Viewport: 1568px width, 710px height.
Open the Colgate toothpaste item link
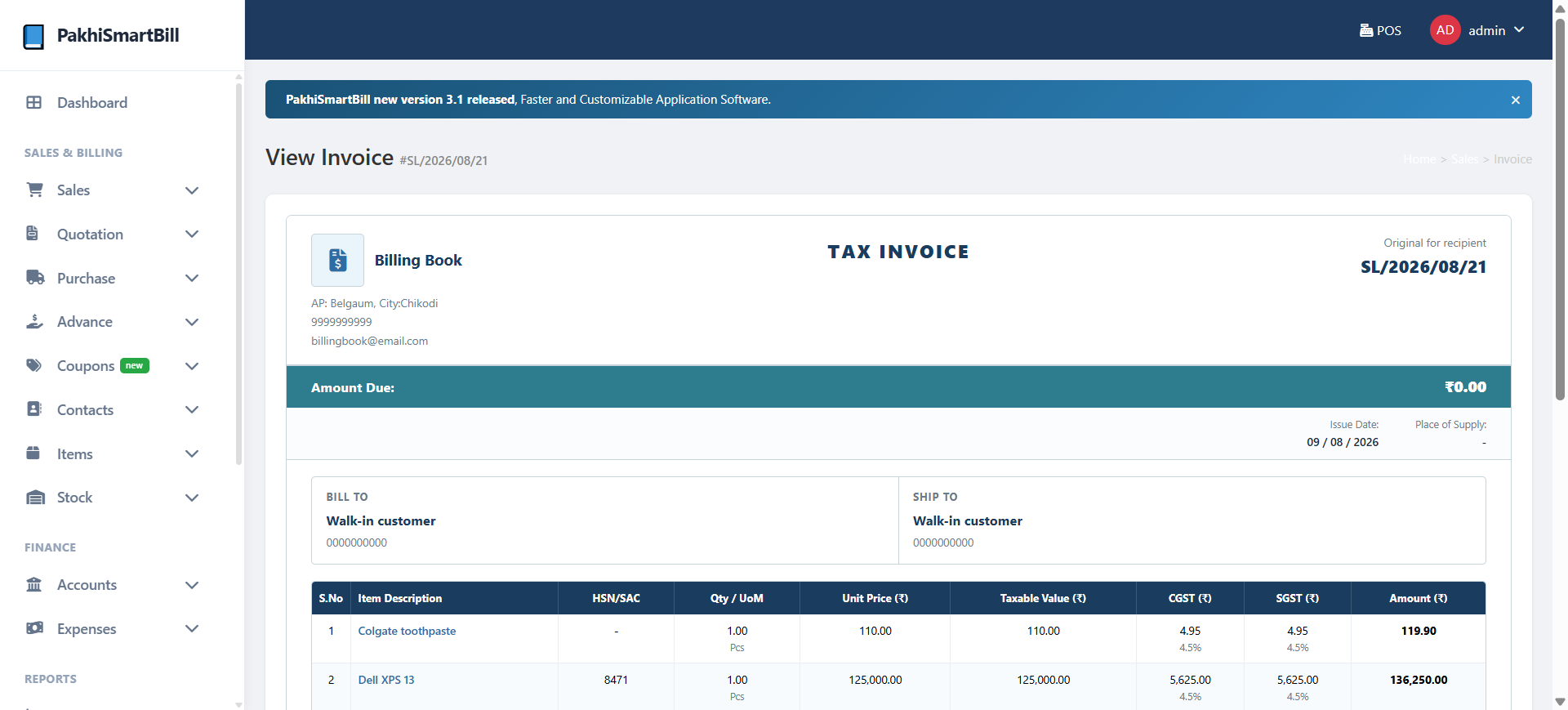(x=407, y=631)
